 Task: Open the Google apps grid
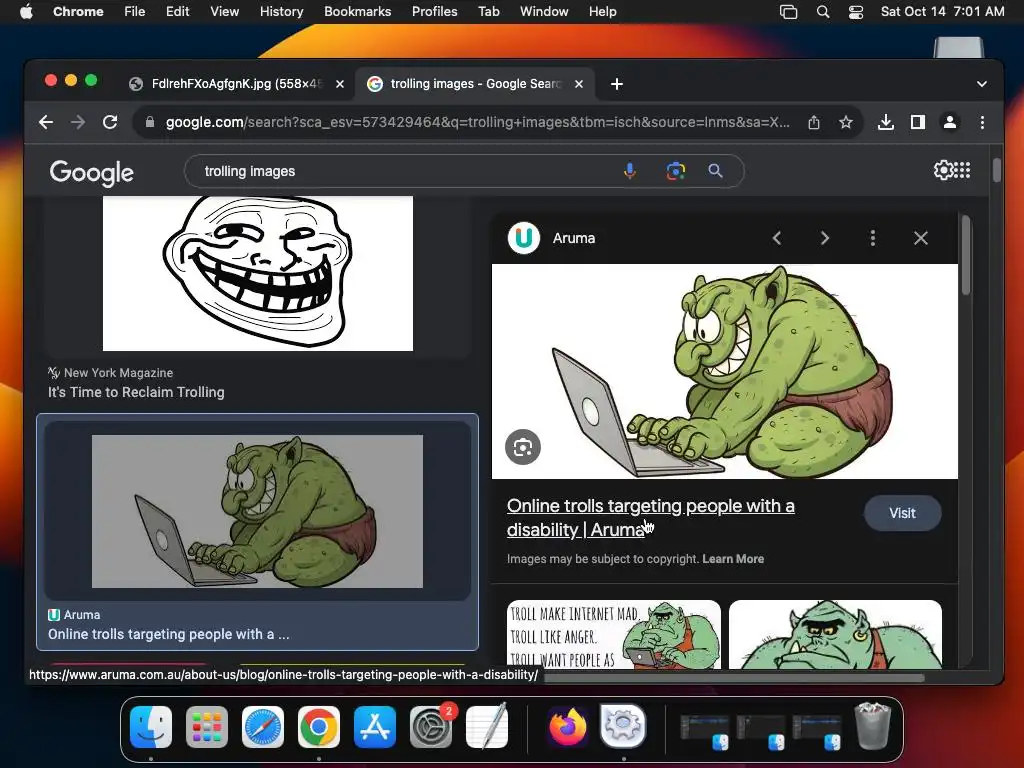click(x=962, y=170)
